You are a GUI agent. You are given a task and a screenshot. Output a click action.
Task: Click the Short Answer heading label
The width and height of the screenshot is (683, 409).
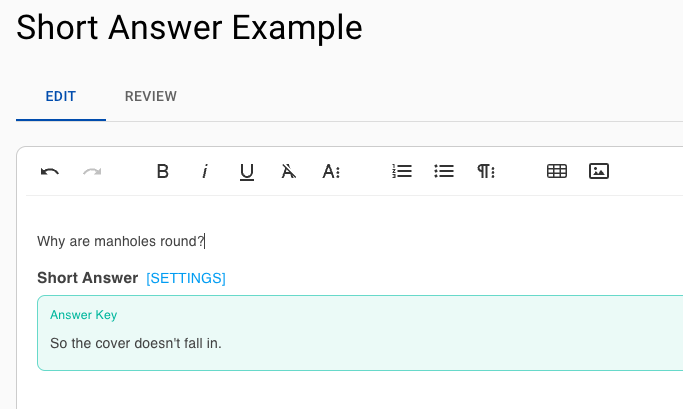click(x=88, y=278)
